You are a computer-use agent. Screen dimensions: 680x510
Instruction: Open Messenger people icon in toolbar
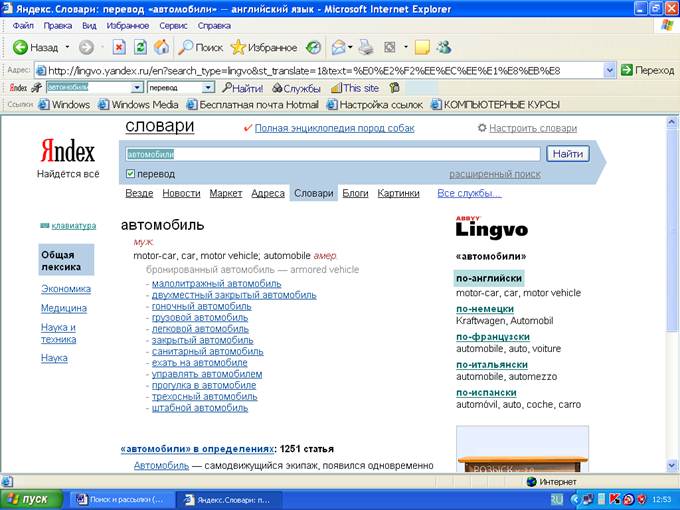[444, 47]
